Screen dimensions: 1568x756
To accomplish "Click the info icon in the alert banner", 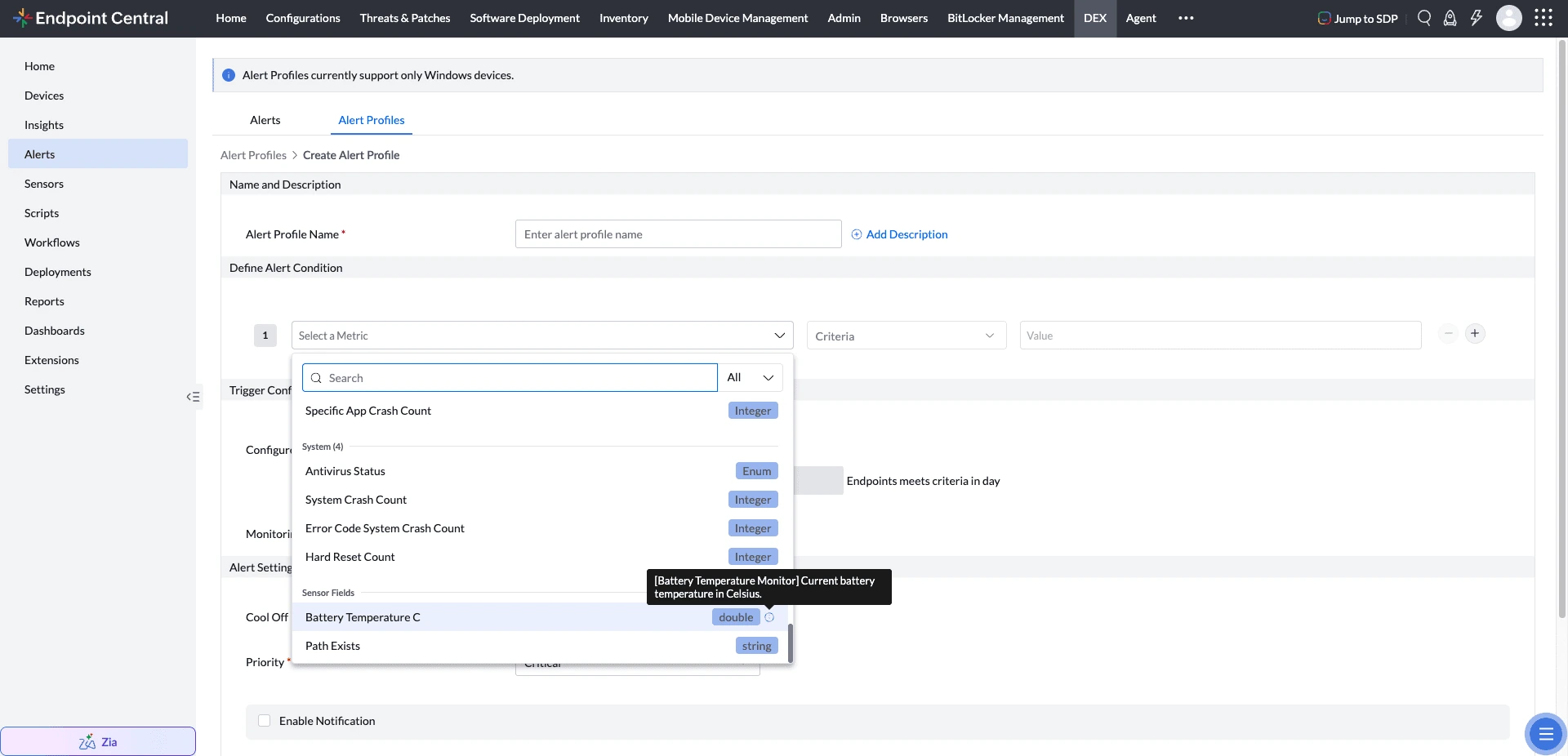I will click(229, 75).
